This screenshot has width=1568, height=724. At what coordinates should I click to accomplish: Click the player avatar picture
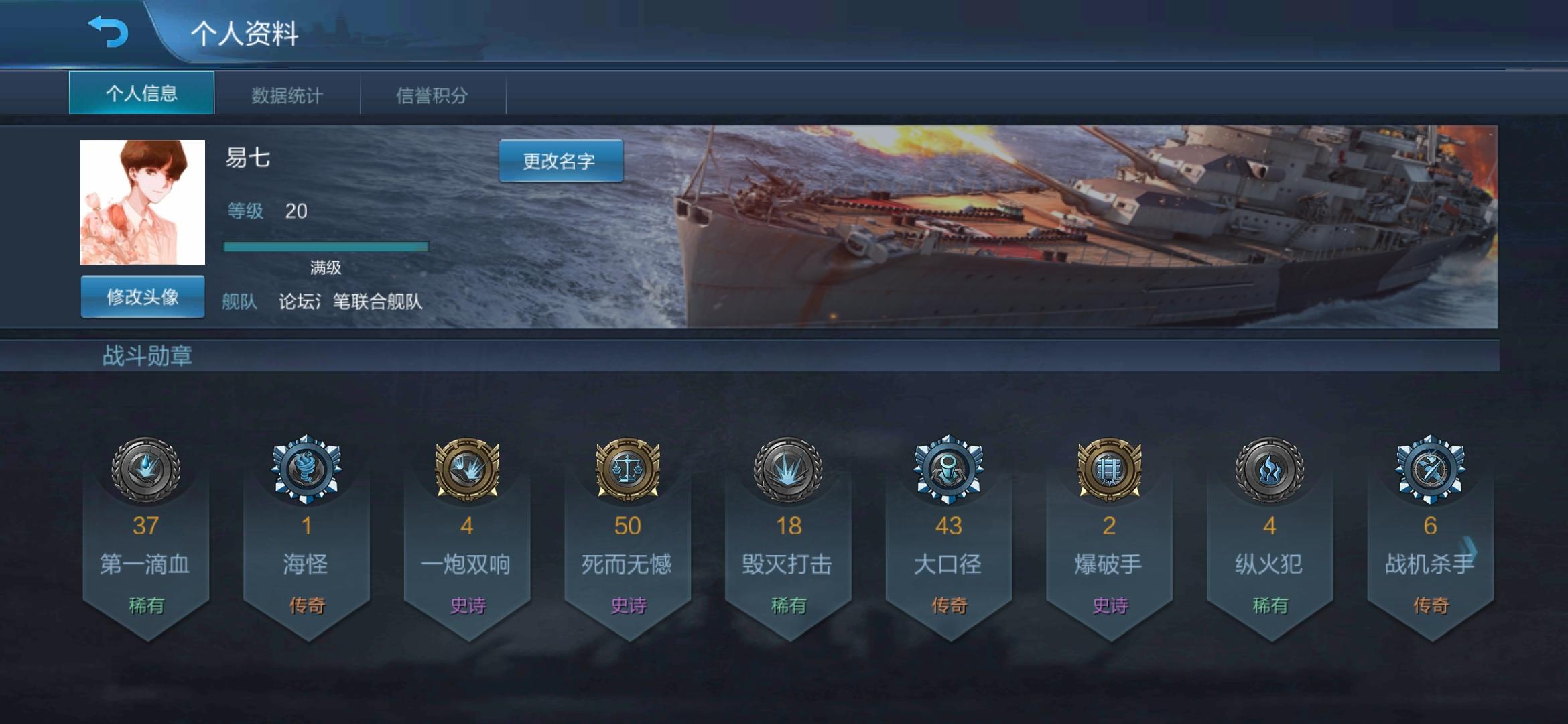143,202
